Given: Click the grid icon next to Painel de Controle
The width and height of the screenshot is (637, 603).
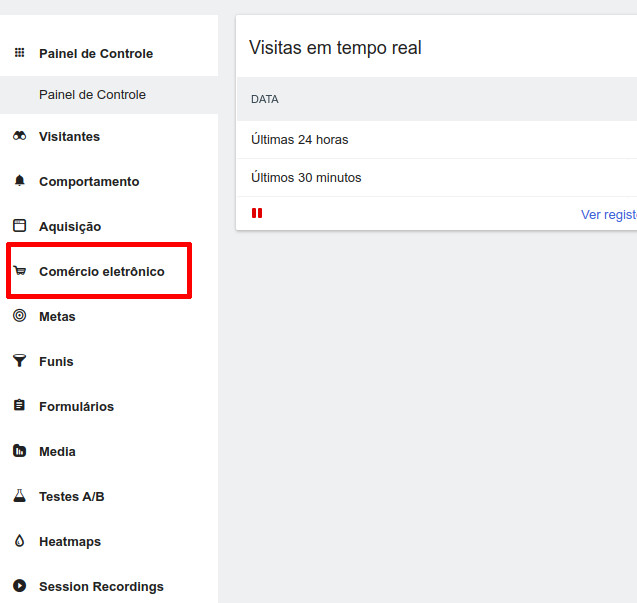Looking at the screenshot, I should tap(19, 53).
